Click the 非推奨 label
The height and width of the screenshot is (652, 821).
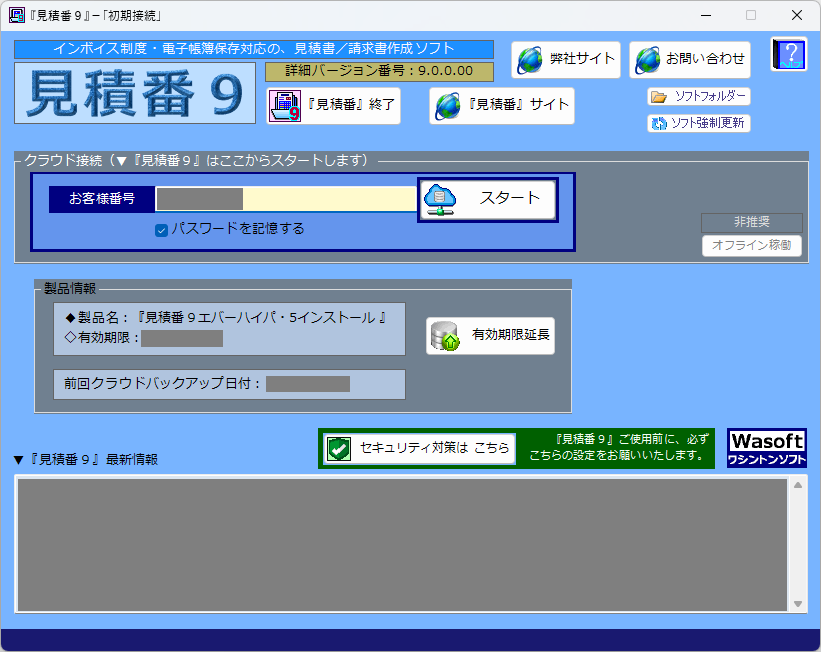[752, 223]
